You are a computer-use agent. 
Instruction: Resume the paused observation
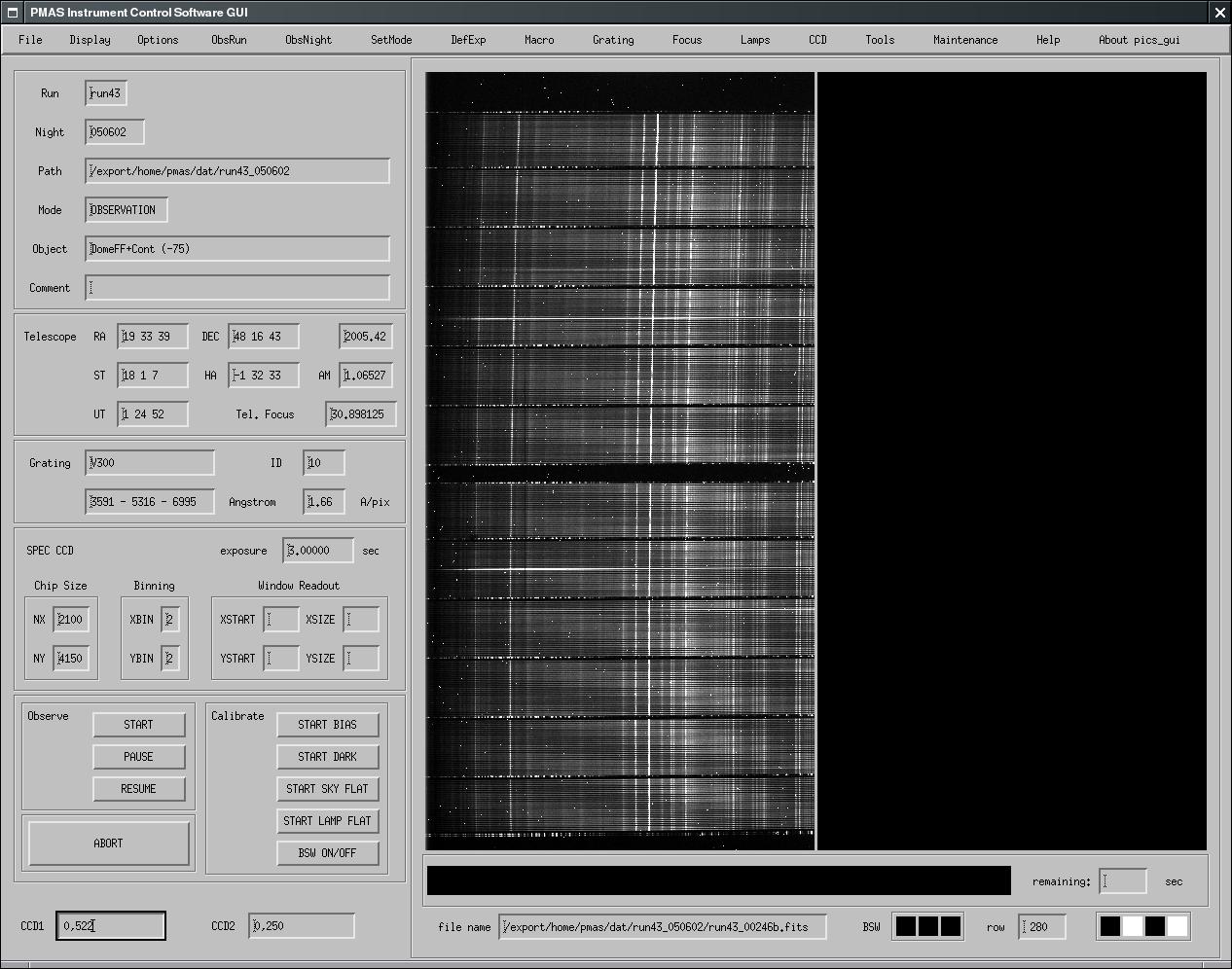(138, 789)
